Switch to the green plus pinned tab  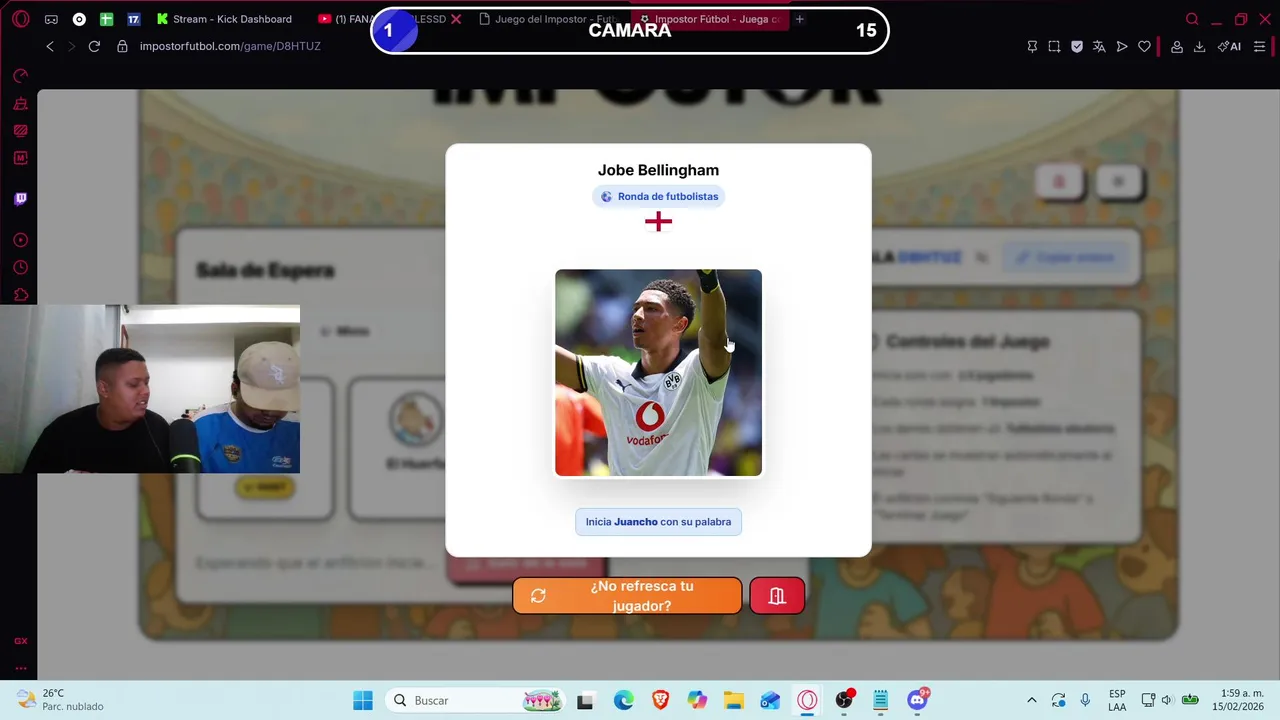click(x=106, y=19)
